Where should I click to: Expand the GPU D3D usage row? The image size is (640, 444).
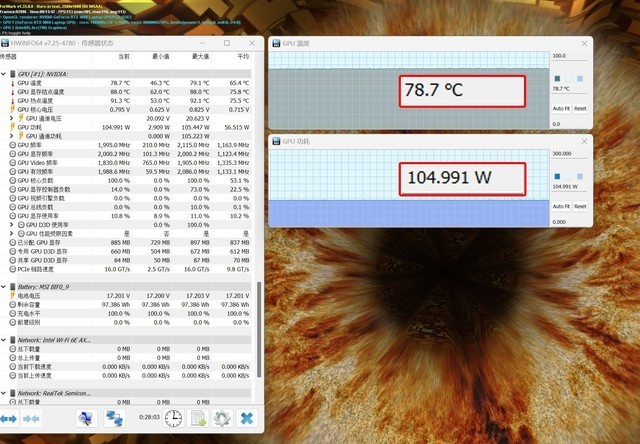click(x=12, y=225)
